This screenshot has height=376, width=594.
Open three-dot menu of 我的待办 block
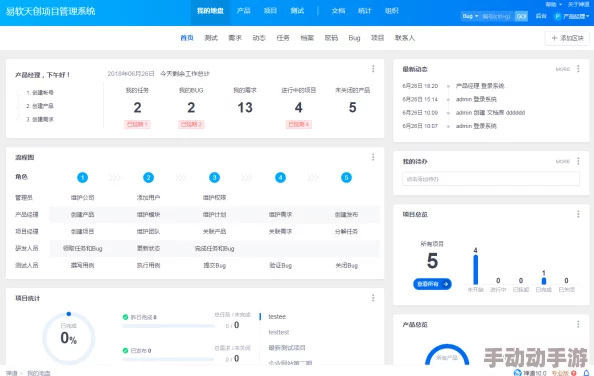coord(578,161)
